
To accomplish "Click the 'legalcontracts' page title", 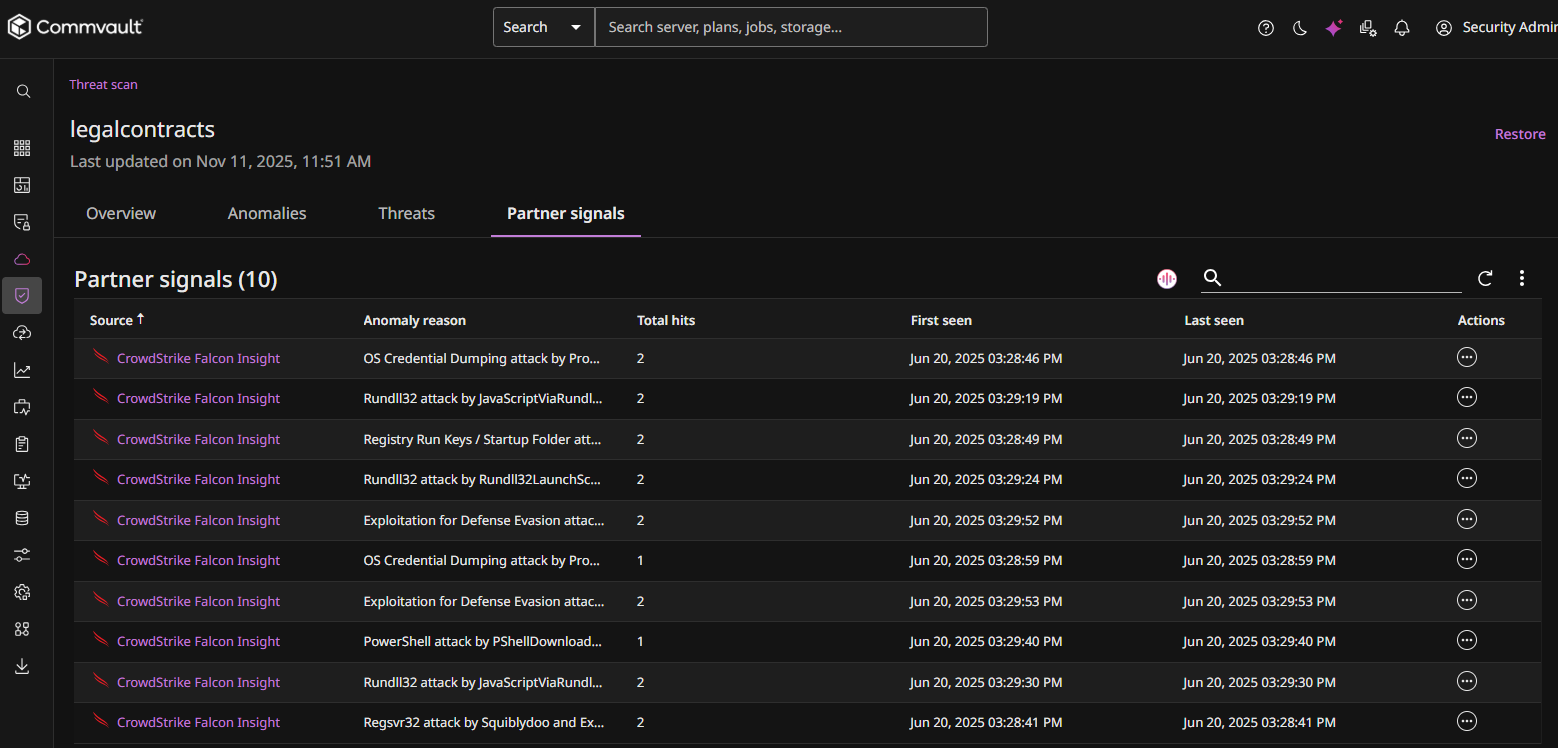I will coord(142,129).
